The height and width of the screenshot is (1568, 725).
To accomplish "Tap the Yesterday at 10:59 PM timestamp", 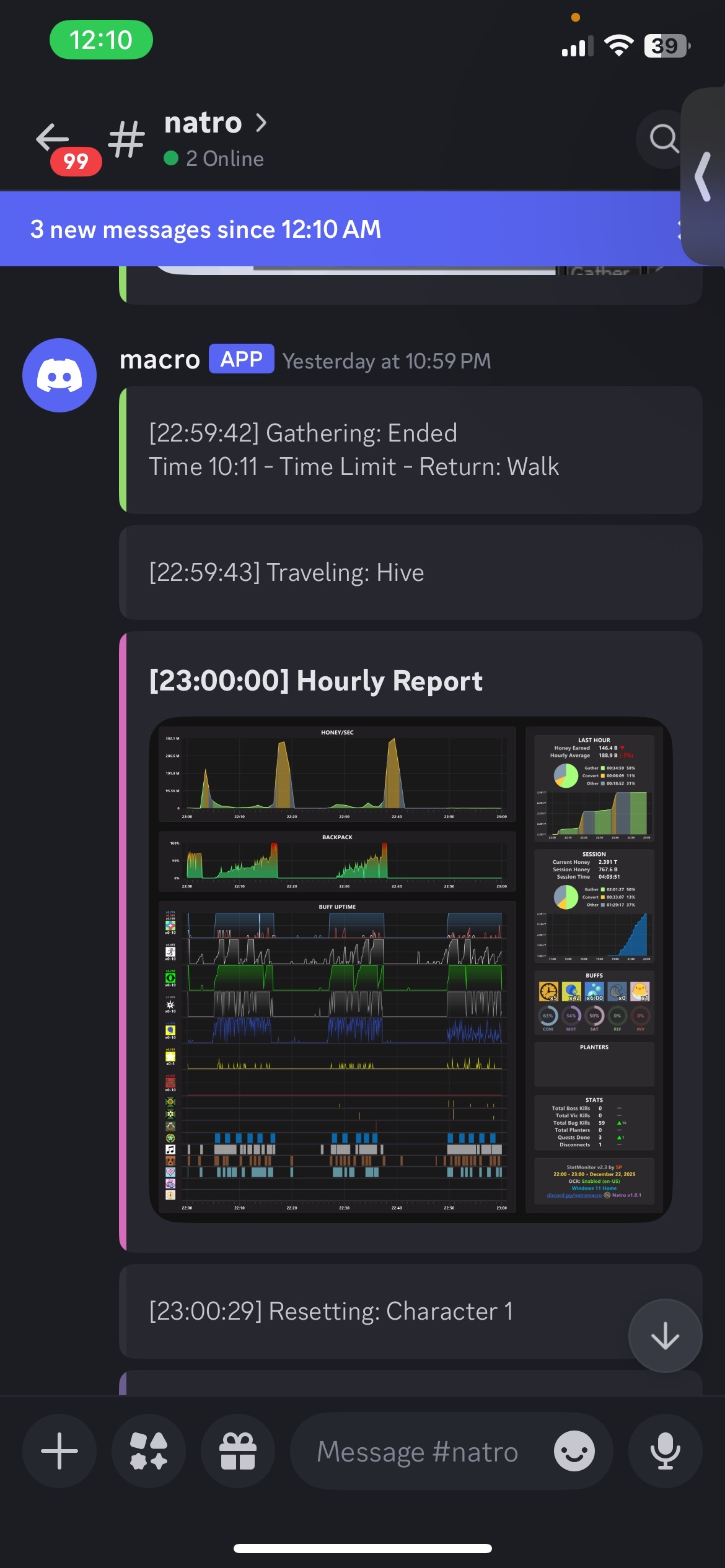I will pos(387,361).
